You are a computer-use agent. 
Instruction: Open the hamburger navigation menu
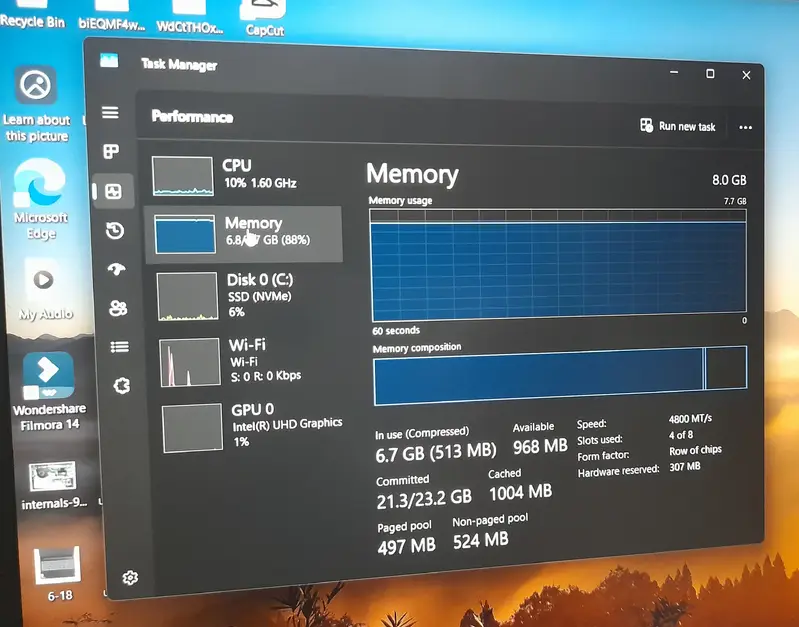tap(110, 113)
